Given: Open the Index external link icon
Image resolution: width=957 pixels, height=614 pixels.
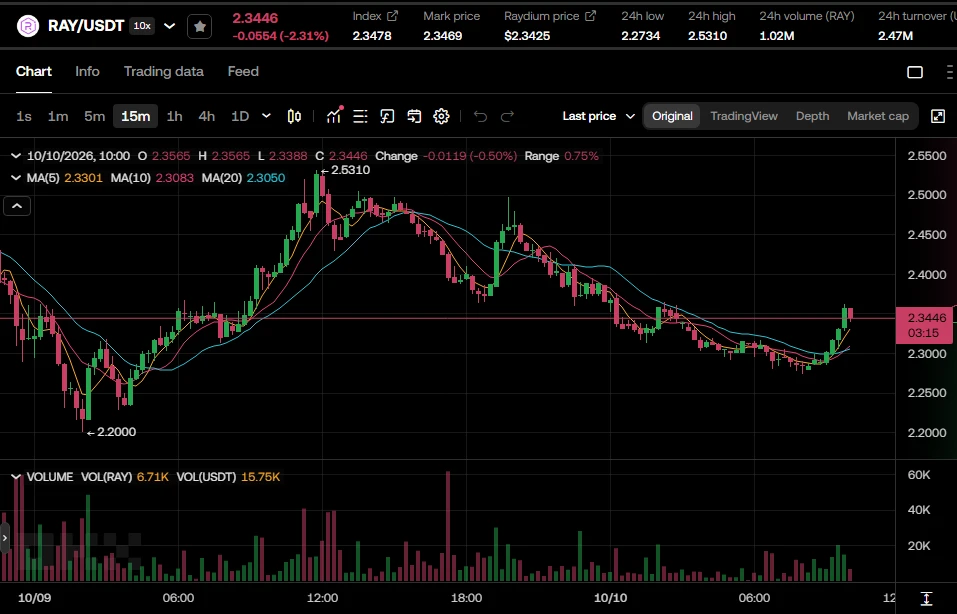Looking at the screenshot, I should [x=392, y=16].
